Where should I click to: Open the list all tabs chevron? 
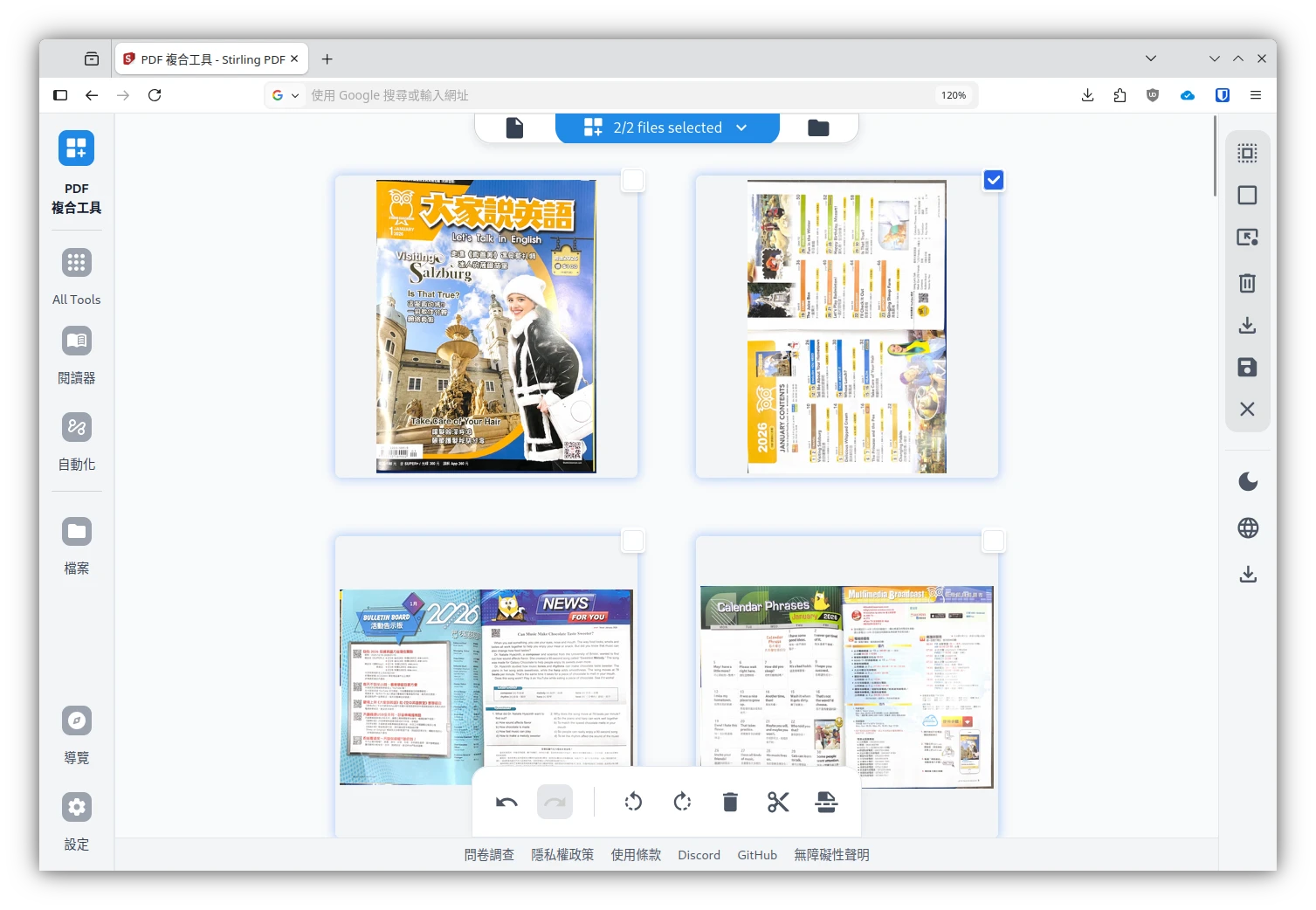tap(1151, 59)
